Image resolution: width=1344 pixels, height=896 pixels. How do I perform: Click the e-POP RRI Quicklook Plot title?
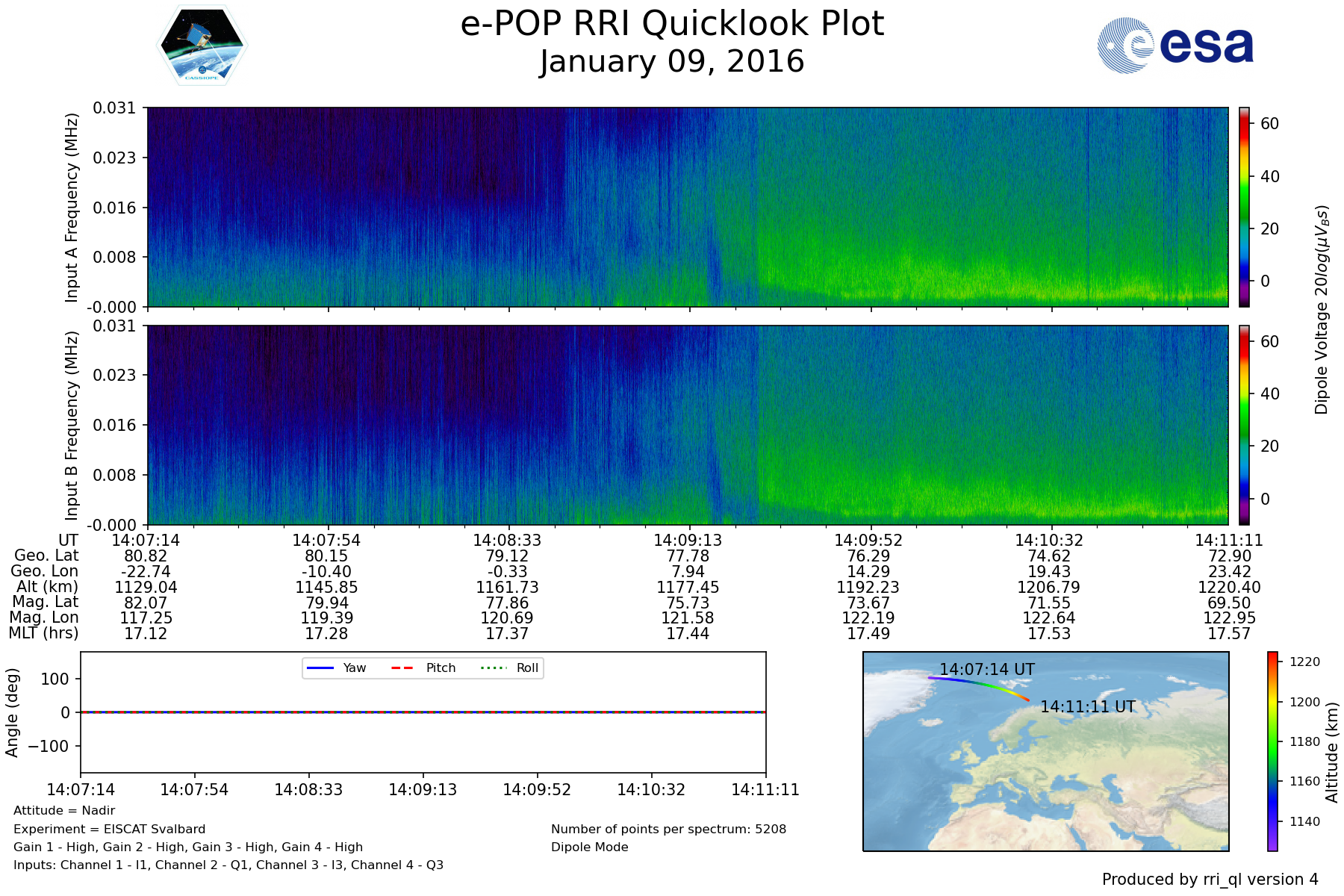pos(672,24)
